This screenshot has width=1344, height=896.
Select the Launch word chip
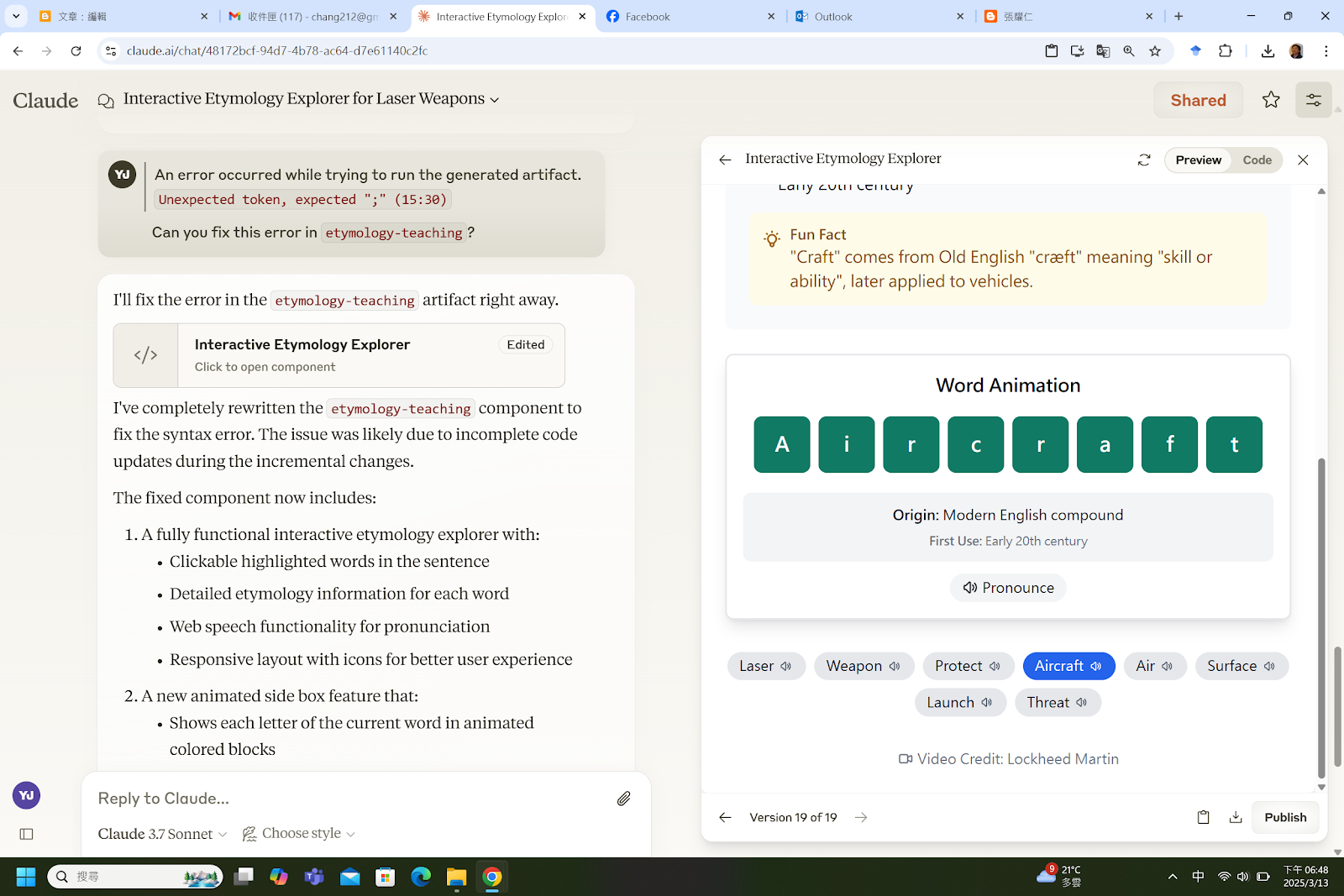pos(960,703)
